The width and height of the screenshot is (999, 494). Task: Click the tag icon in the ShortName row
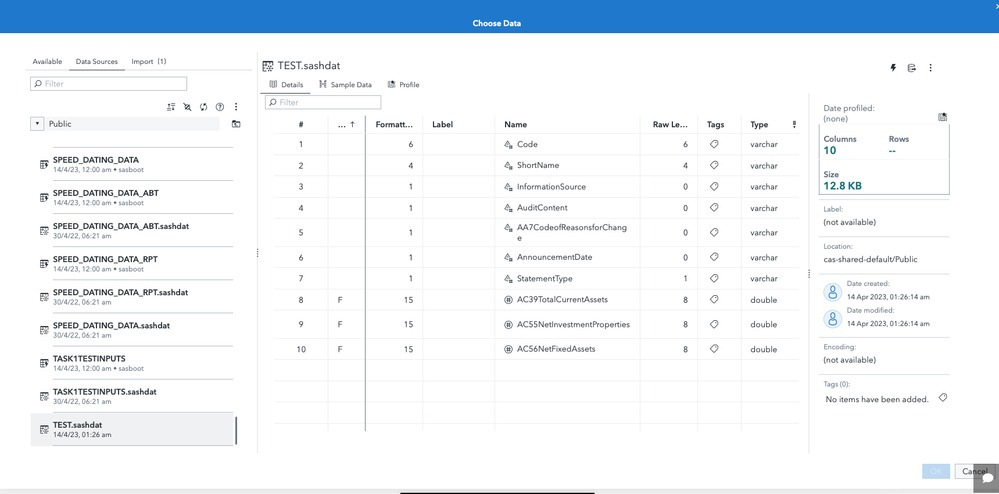[x=714, y=165]
